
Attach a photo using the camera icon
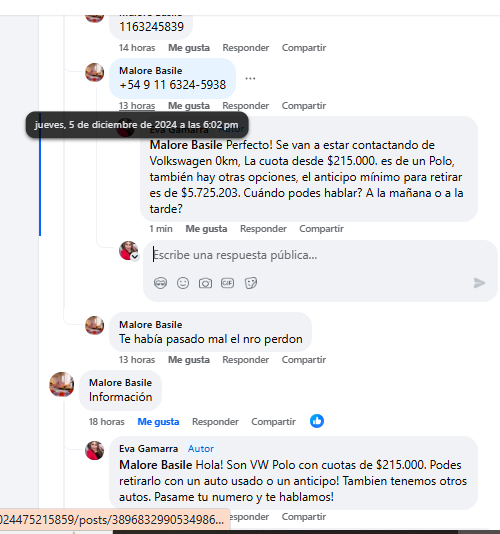click(x=205, y=283)
